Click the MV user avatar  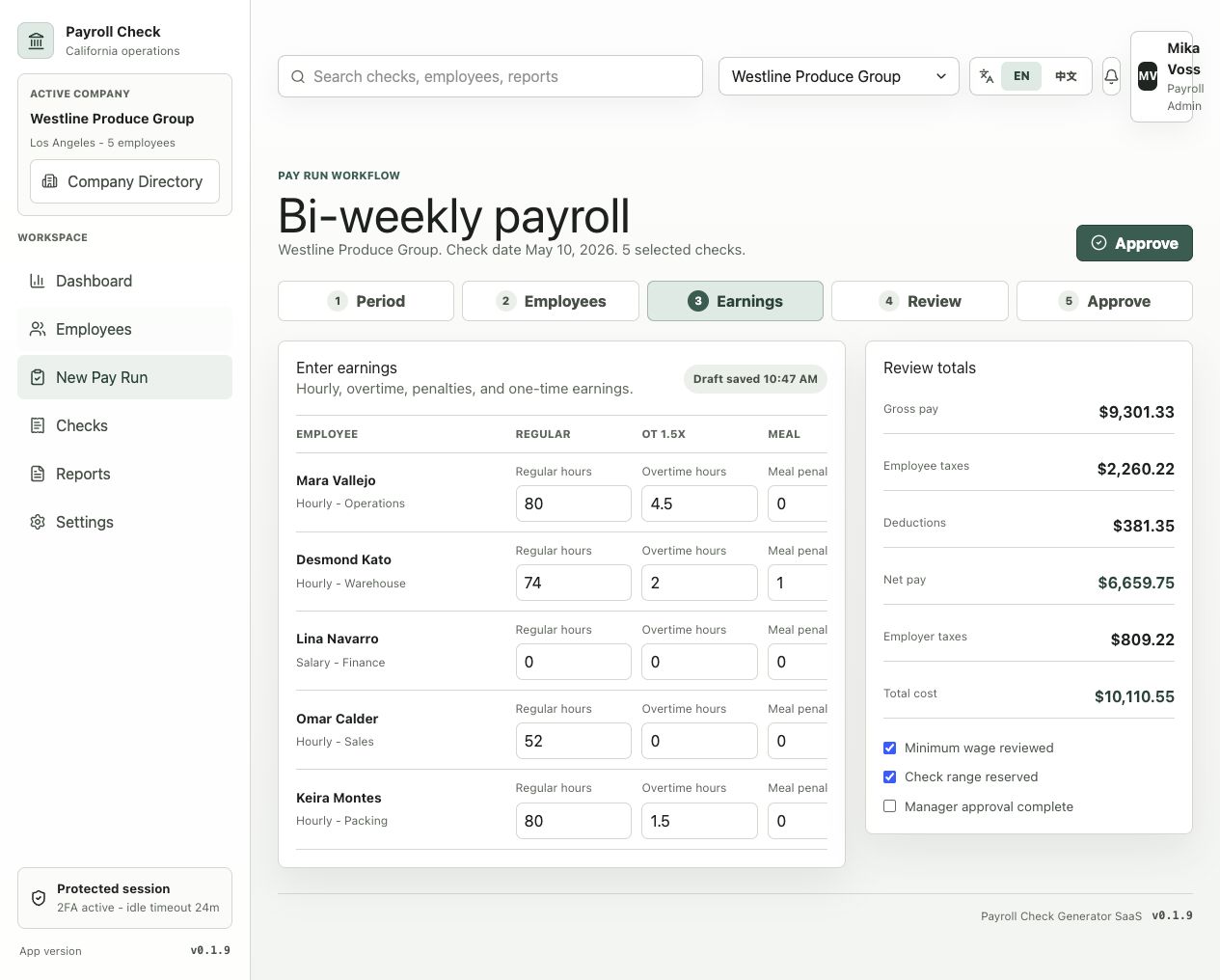tap(1148, 76)
